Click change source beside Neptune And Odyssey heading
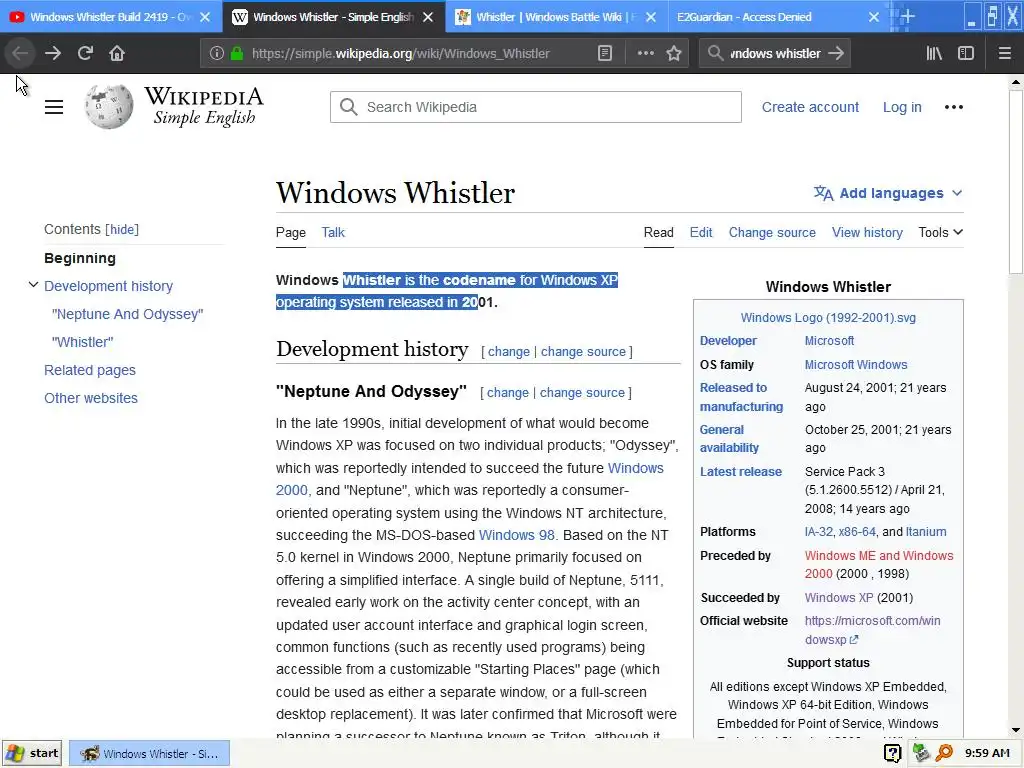Image resolution: width=1024 pixels, height=768 pixels. (x=582, y=393)
